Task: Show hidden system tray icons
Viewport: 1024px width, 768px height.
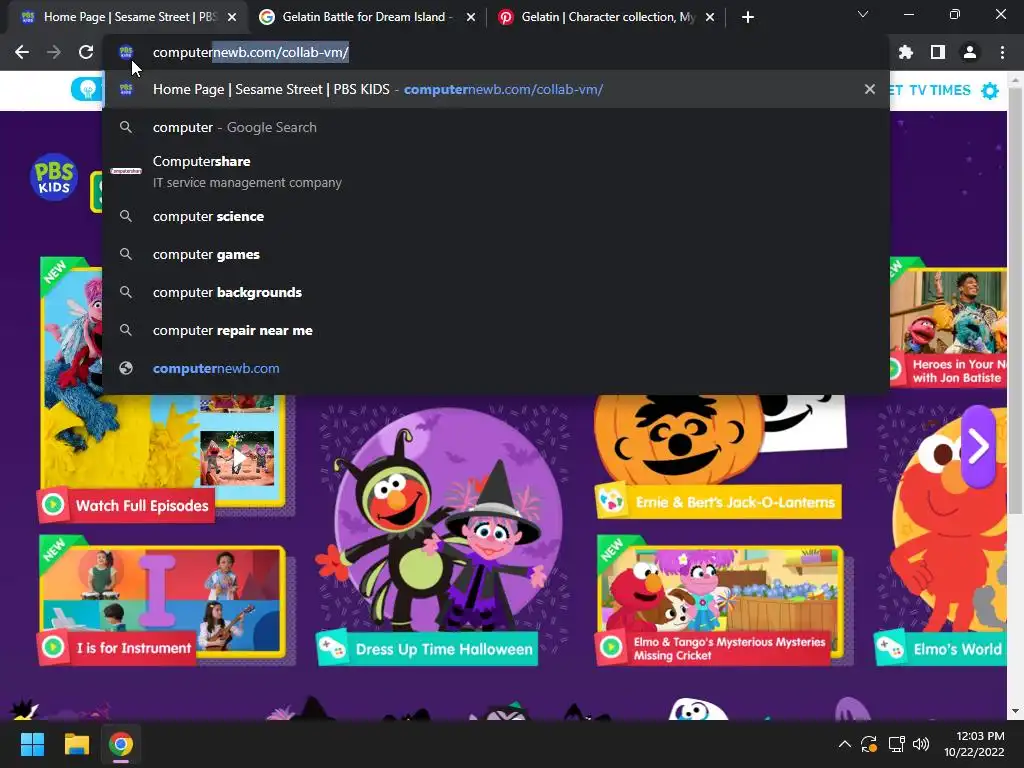Action: pyautogui.click(x=844, y=744)
